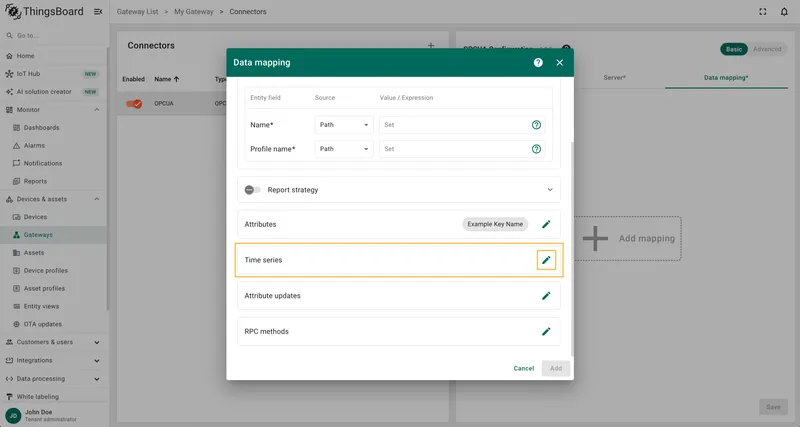Save the connector configuration
The height and width of the screenshot is (427, 800).
[x=773, y=407]
